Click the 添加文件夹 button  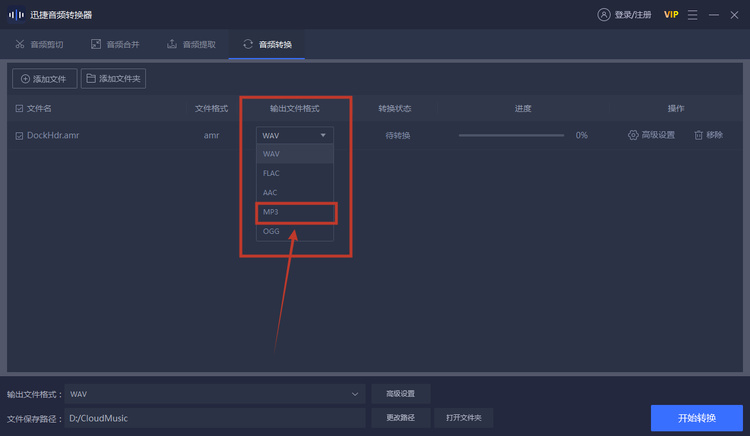pyautogui.click(x=113, y=78)
